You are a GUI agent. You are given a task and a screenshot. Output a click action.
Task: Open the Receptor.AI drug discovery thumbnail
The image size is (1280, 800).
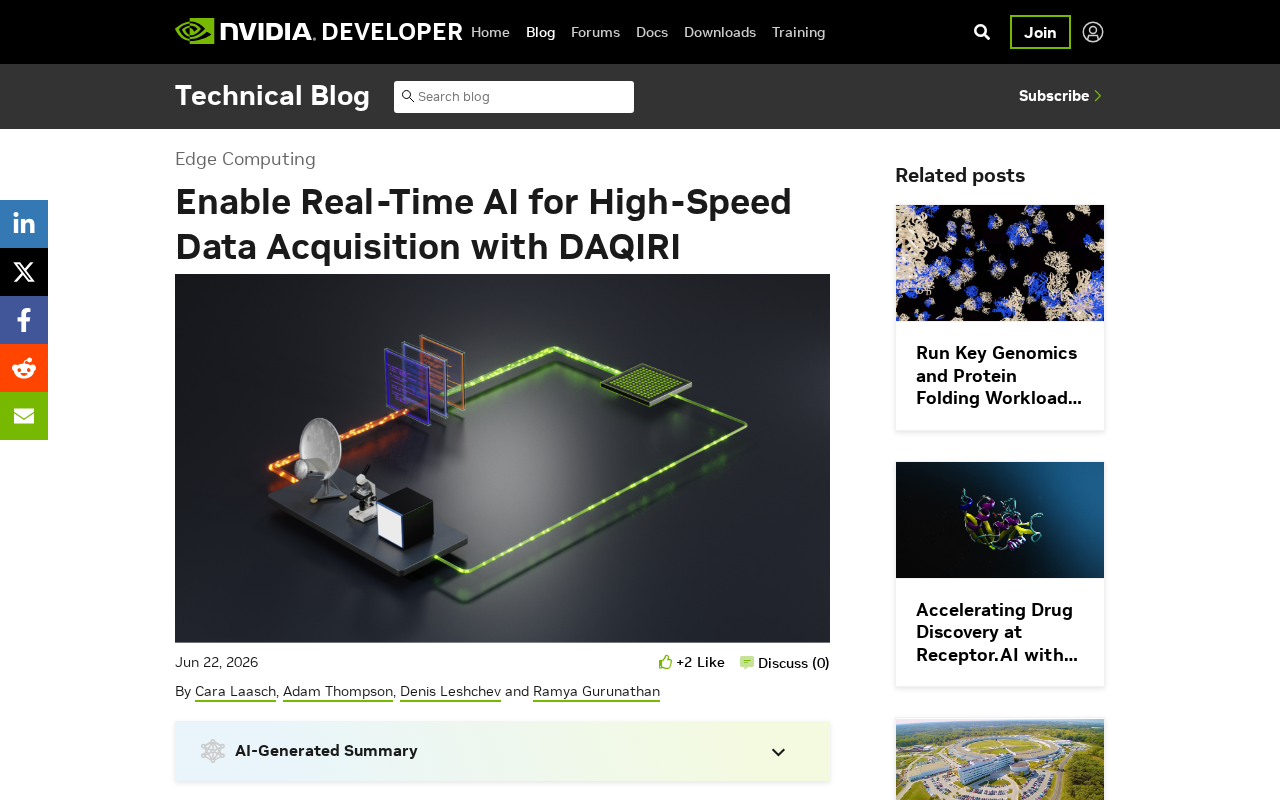(x=1000, y=520)
